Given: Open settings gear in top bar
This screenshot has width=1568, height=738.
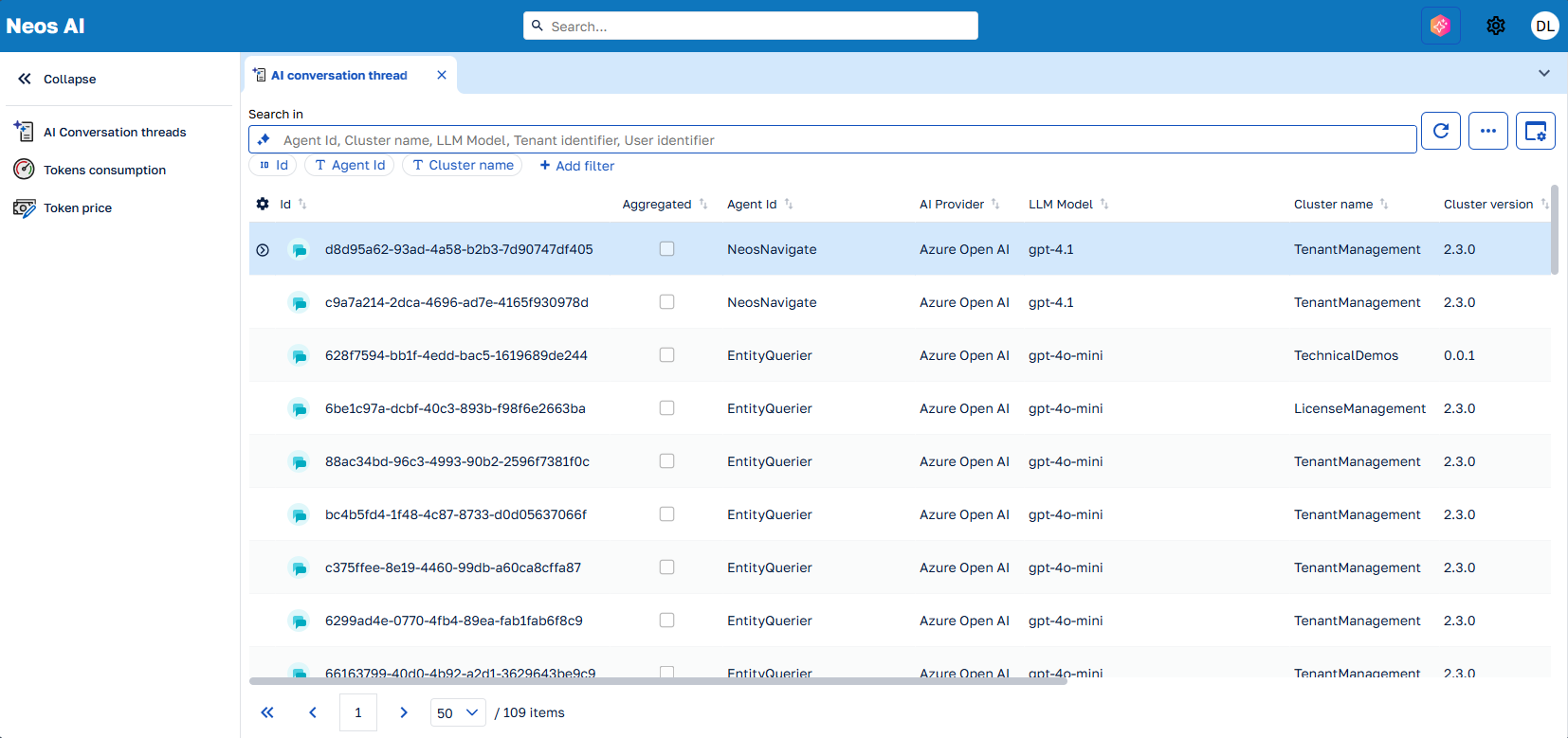Looking at the screenshot, I should (x=1496, y=26).
